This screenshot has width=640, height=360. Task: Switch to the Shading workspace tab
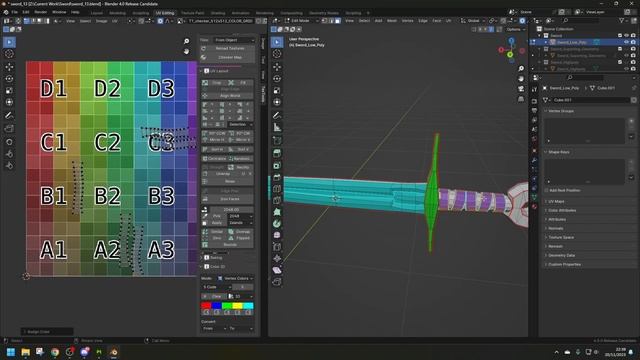click(218, 13)
